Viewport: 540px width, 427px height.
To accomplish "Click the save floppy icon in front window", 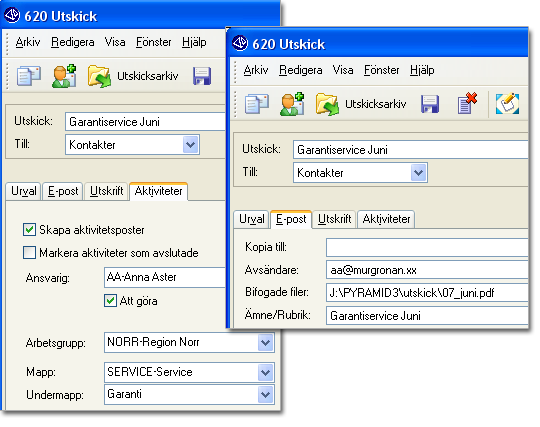I will tap(430, 104).
